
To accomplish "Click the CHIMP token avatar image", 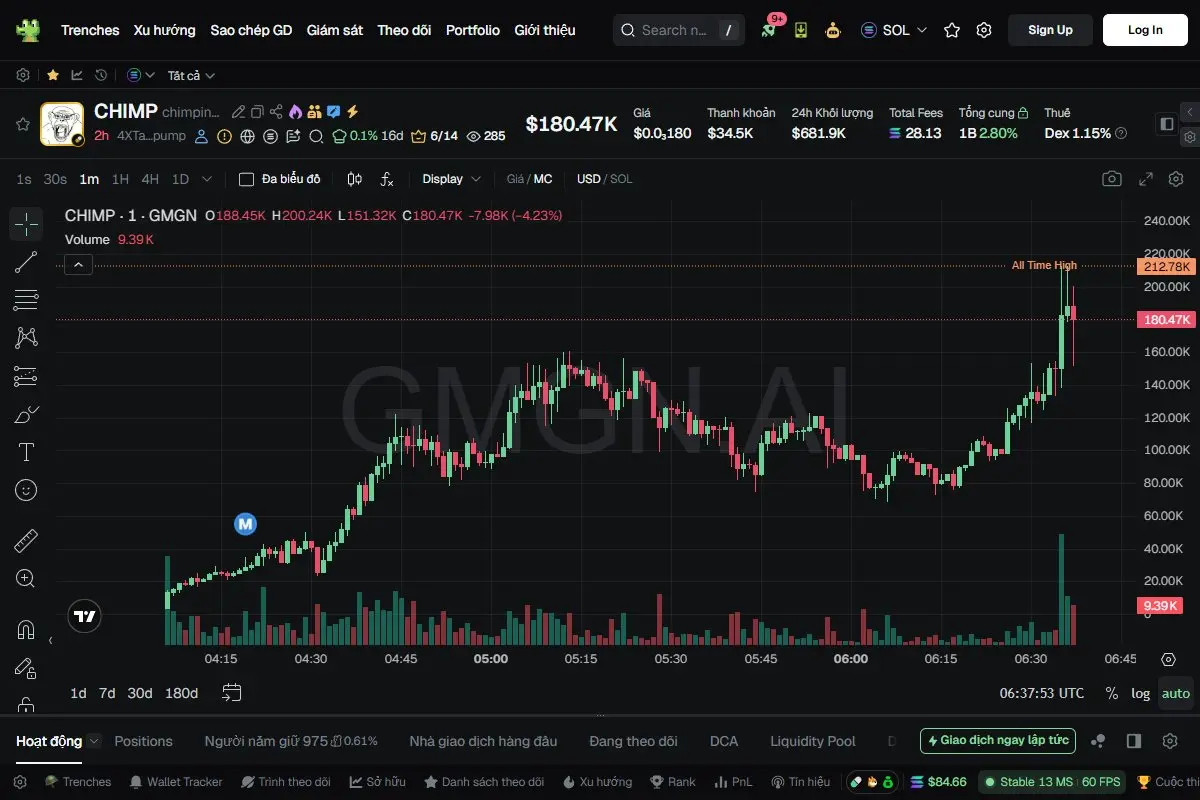I will click(62, 124).
